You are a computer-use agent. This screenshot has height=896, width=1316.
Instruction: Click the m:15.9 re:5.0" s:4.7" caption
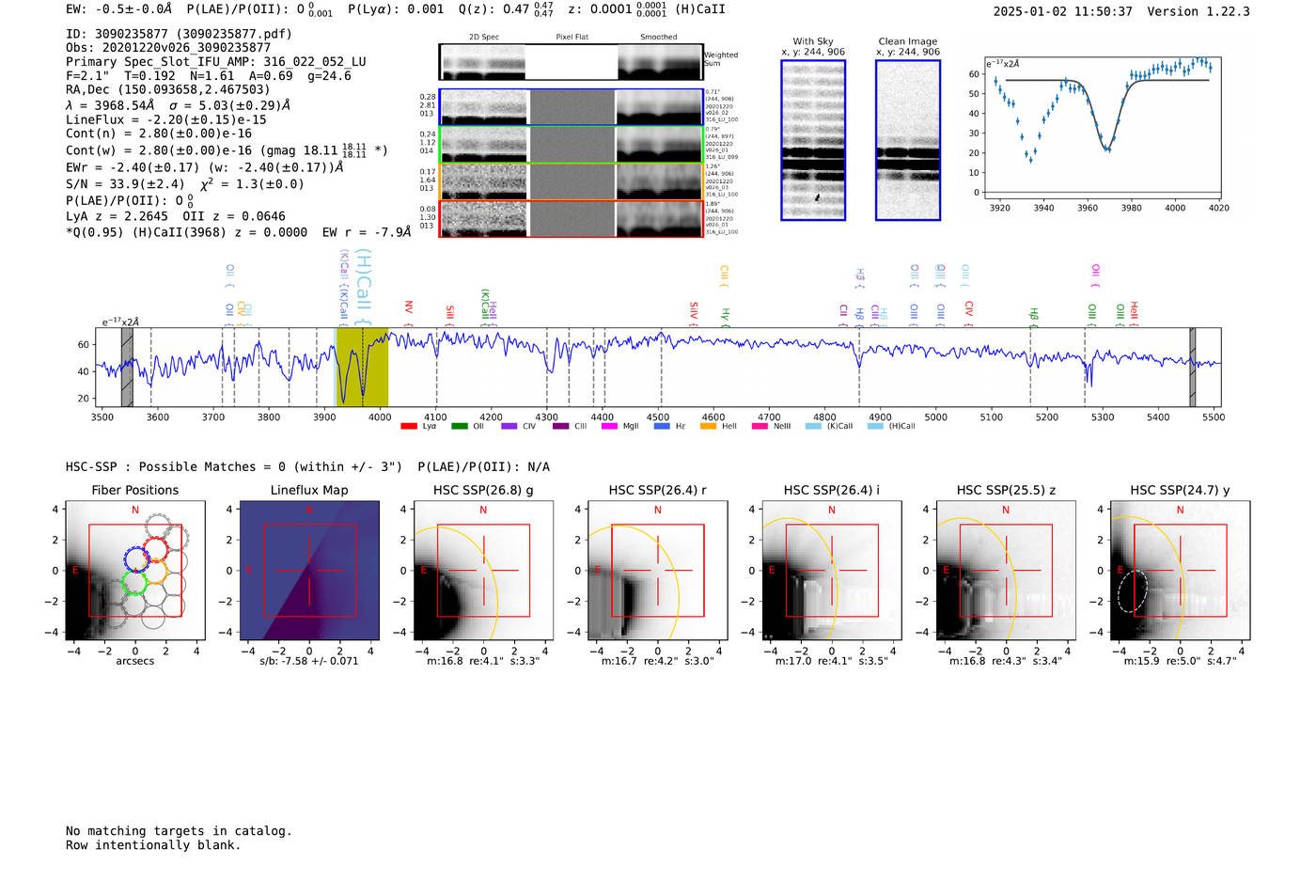[1181, 661]
